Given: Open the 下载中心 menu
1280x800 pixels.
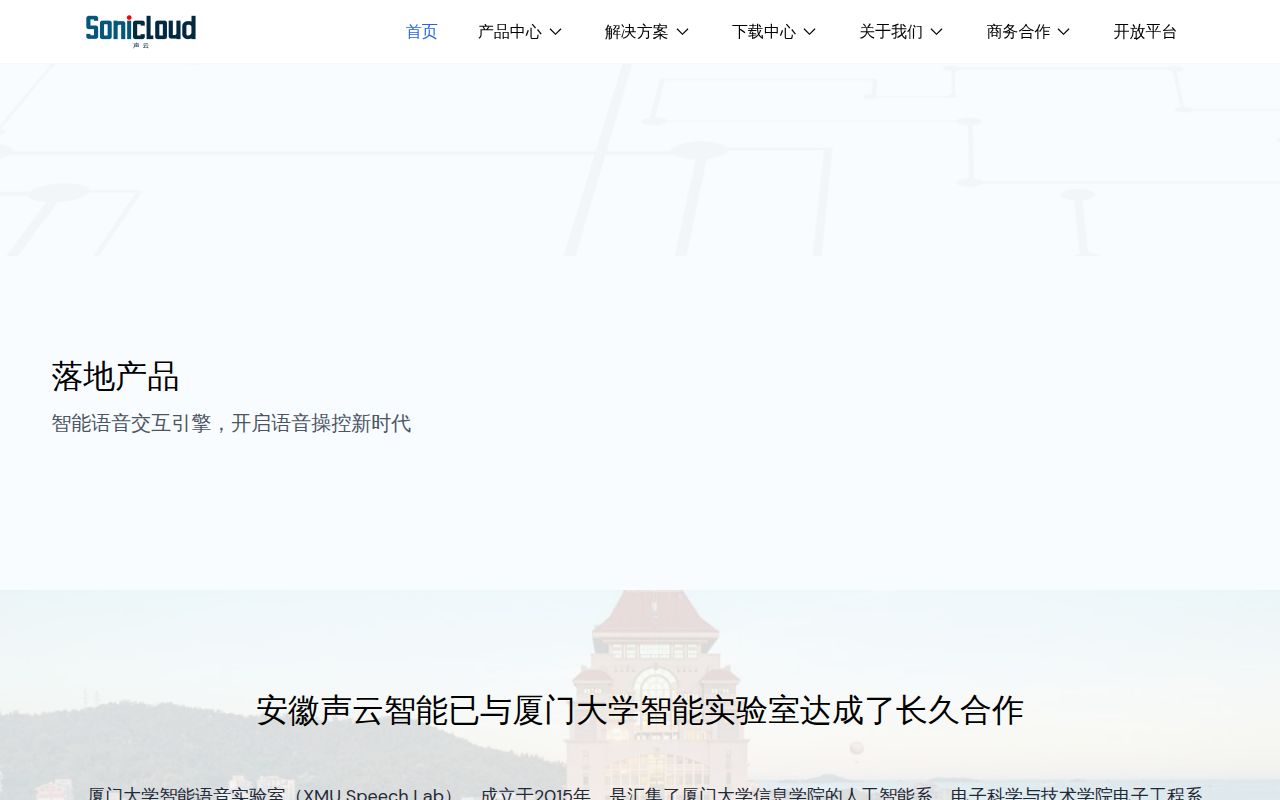Looking at the screenshot, I should (763, 32).
